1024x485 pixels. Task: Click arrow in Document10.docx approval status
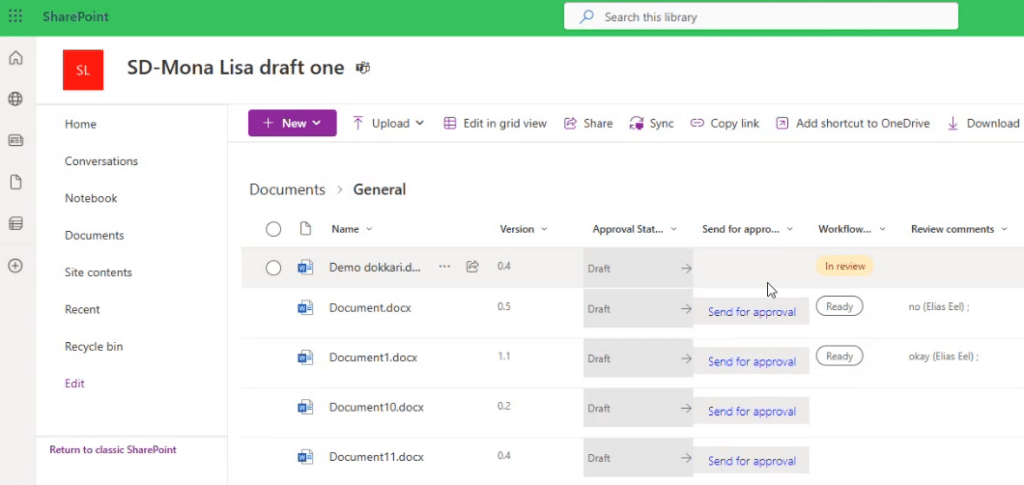[x=686, y=408]
